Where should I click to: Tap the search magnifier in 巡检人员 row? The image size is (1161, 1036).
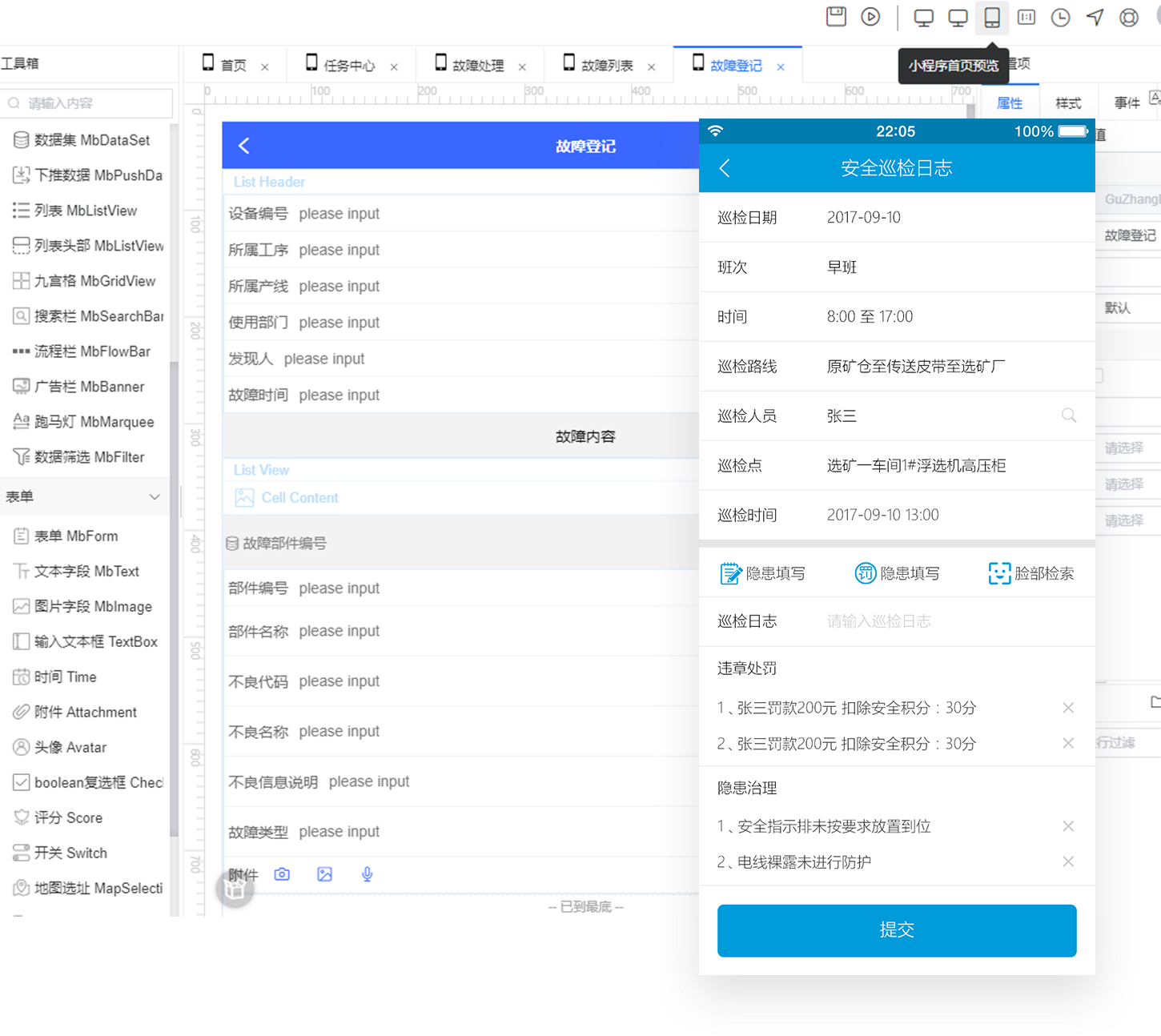1068,416
